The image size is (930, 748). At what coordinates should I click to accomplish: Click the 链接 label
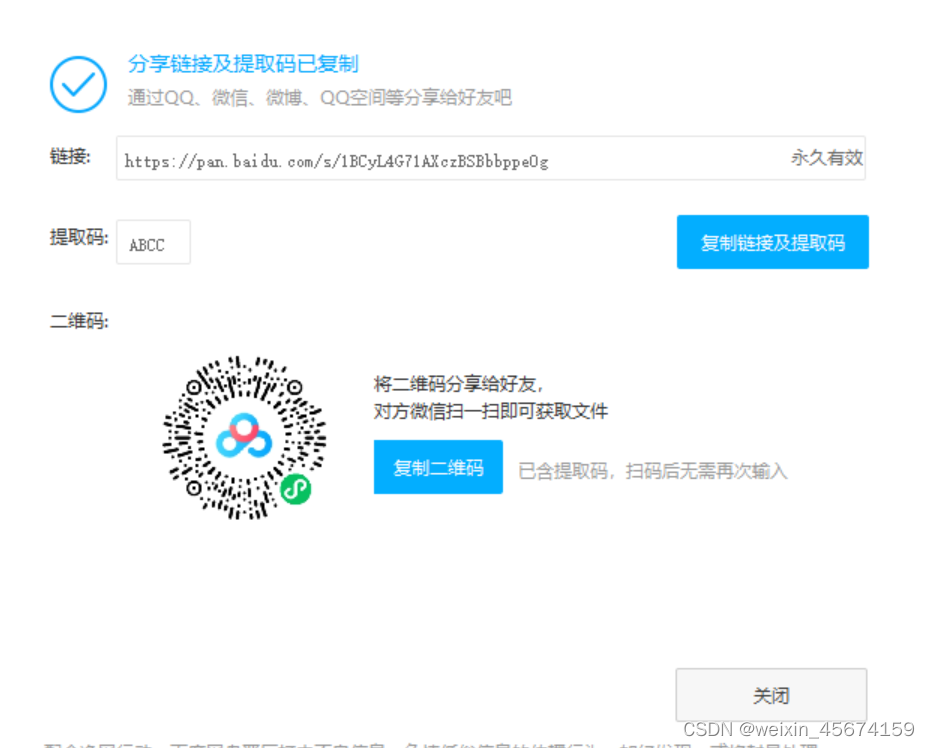tap(70, 157)
